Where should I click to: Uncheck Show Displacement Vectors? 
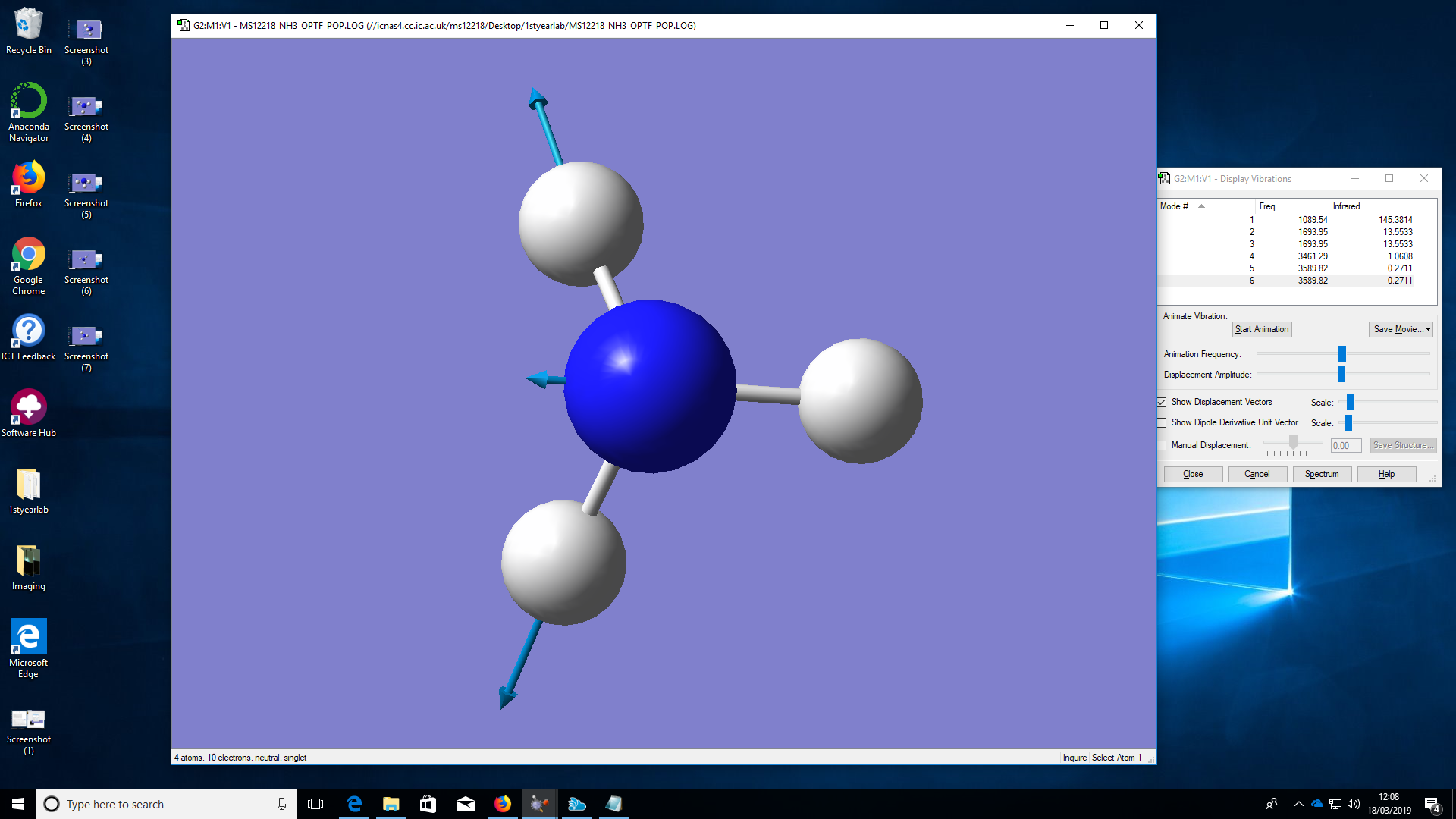(1162, 402)
